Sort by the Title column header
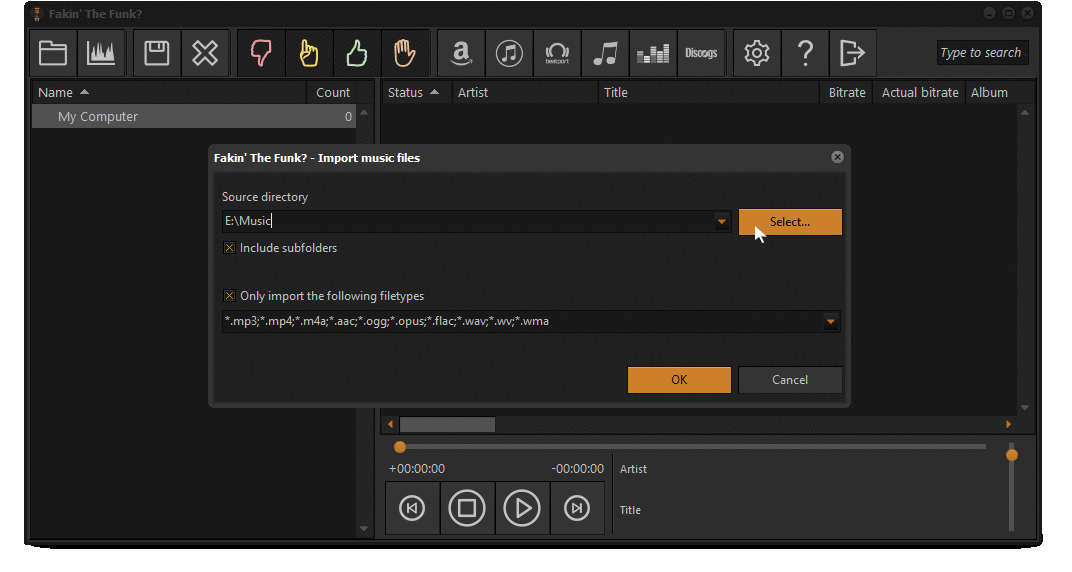The image size is (1072, 572). (x=708, y=92)
